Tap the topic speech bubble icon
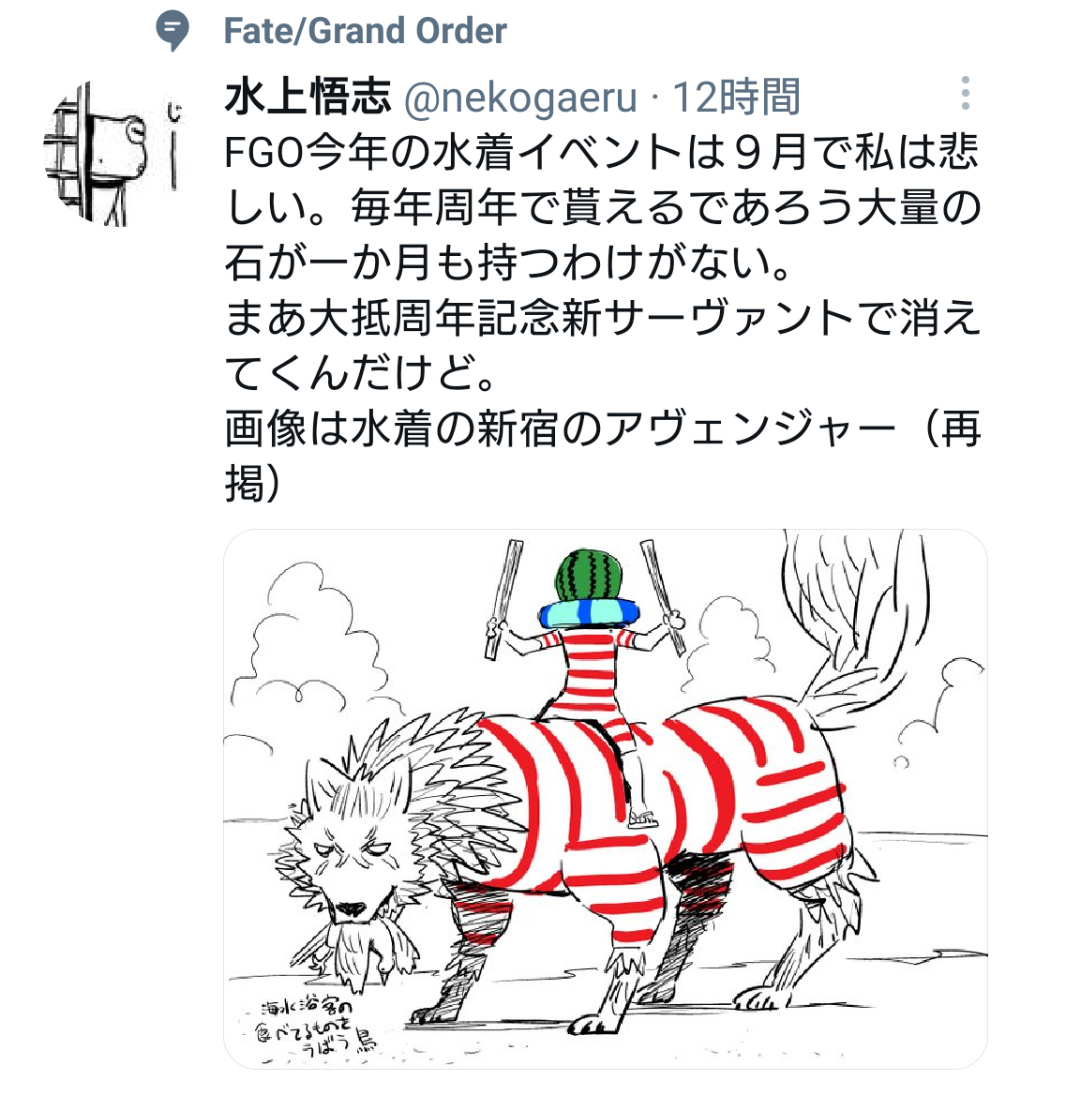The image size is (1080, 1094). click(x=172, y=30)
